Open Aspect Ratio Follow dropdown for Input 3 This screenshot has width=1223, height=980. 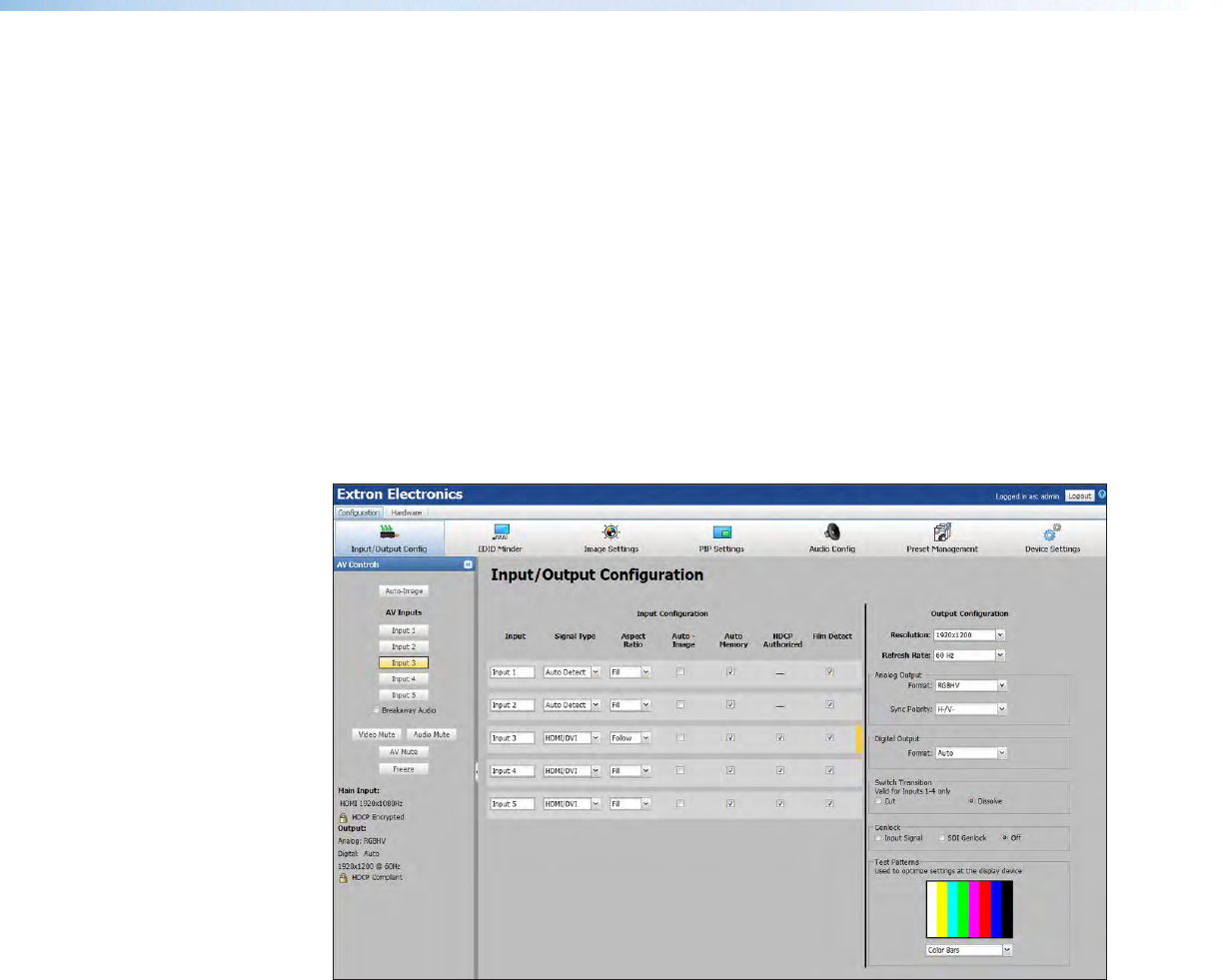click(630, 738)
